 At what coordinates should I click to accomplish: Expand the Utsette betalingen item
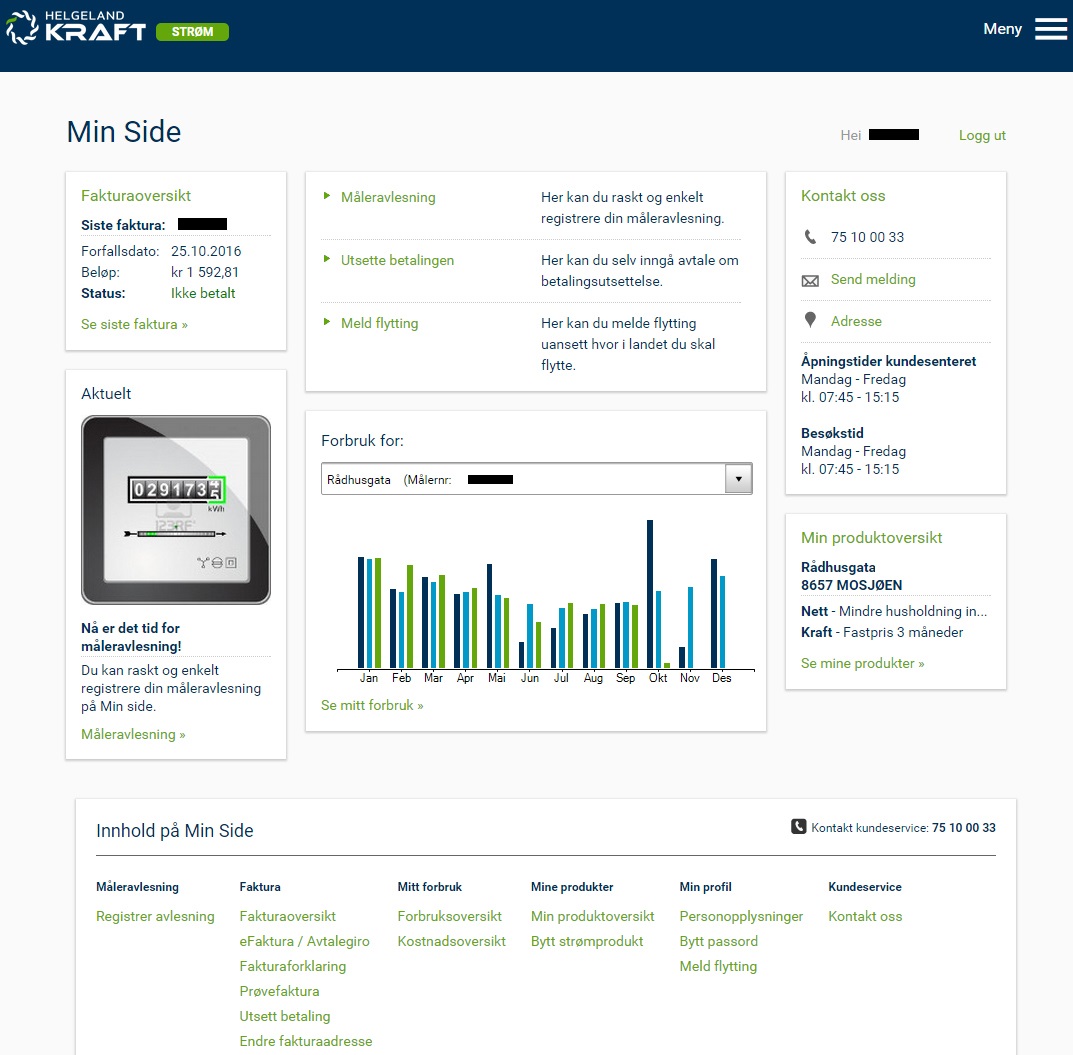coord(397,260)
